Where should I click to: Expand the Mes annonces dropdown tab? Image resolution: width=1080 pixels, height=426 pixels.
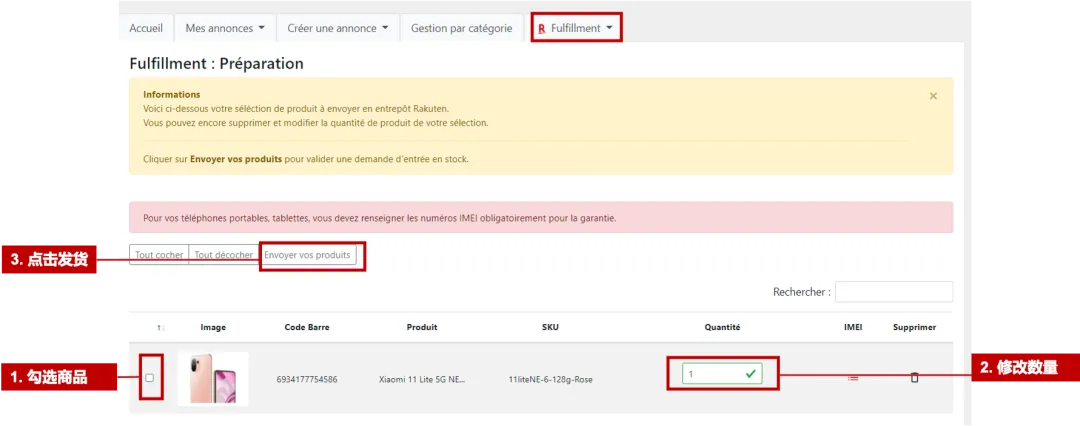point(225,28)
